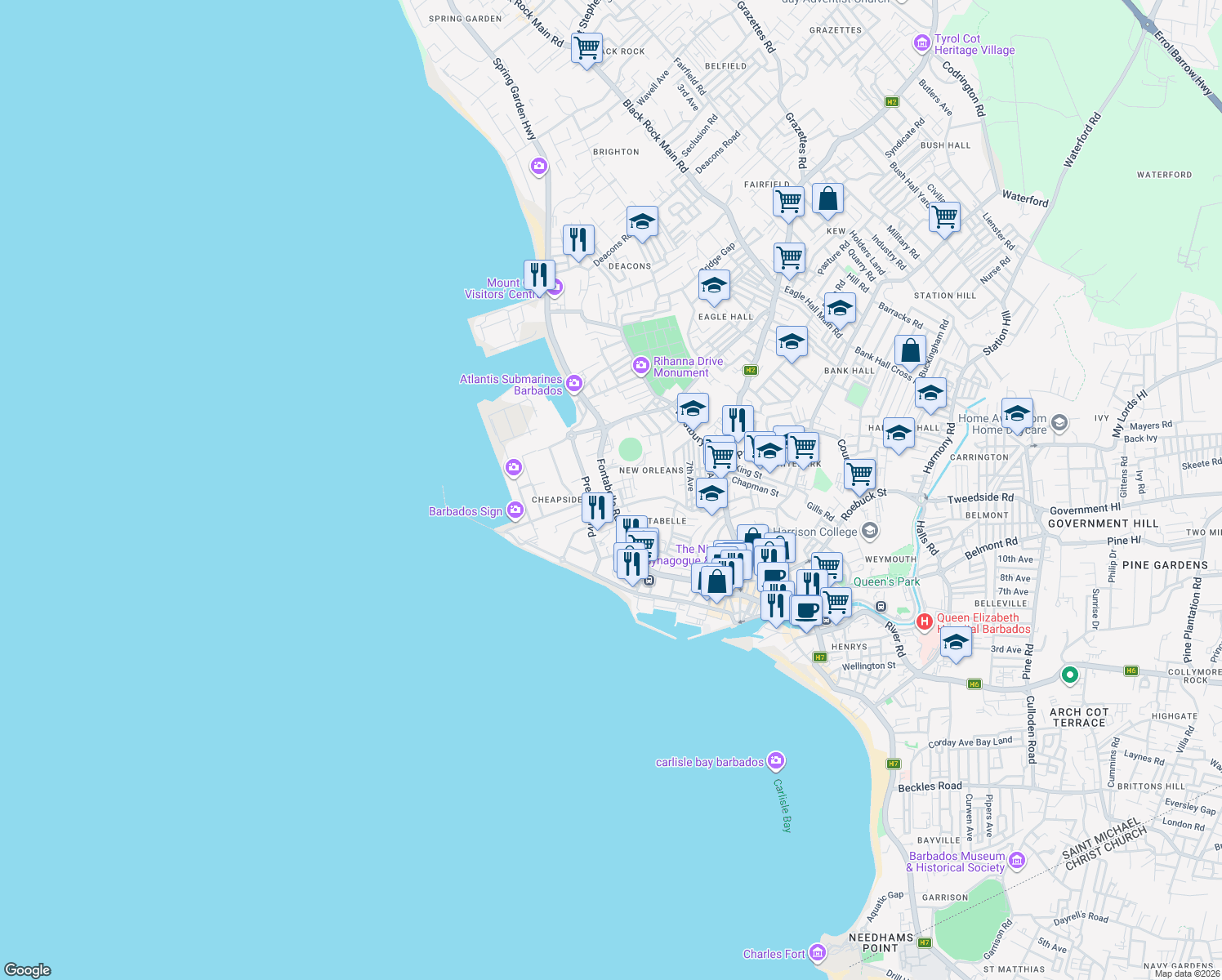This screenshot has height=980, width=1222.
Task: Click the shopping cart pin at Black Rock
Action: point(587,49)
